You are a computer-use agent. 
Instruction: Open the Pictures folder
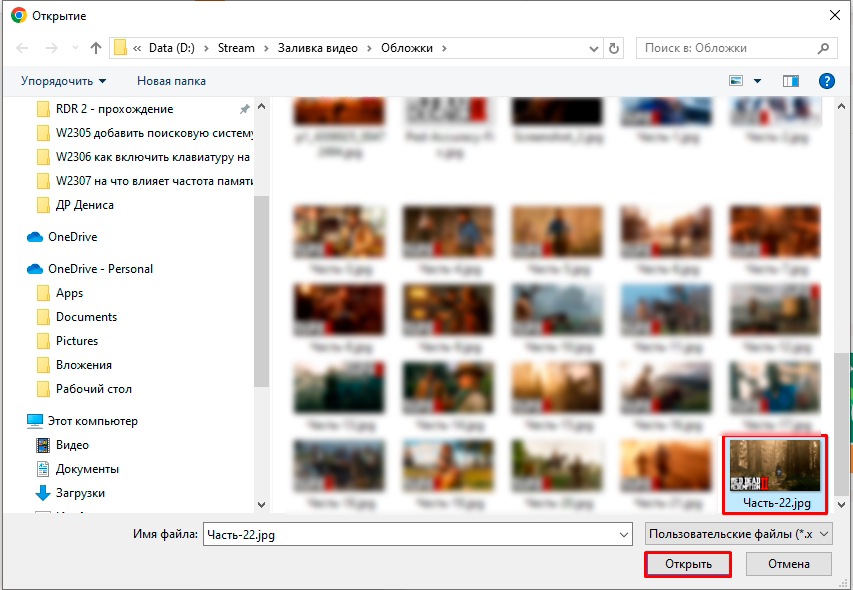tap(77, 341)
